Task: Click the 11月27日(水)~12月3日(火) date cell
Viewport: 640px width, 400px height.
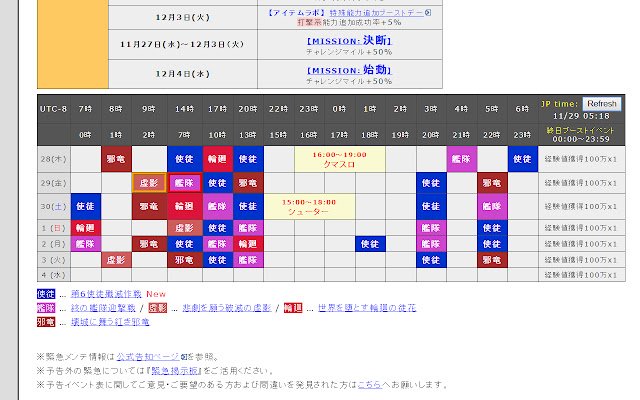Action: click(183, 44)
